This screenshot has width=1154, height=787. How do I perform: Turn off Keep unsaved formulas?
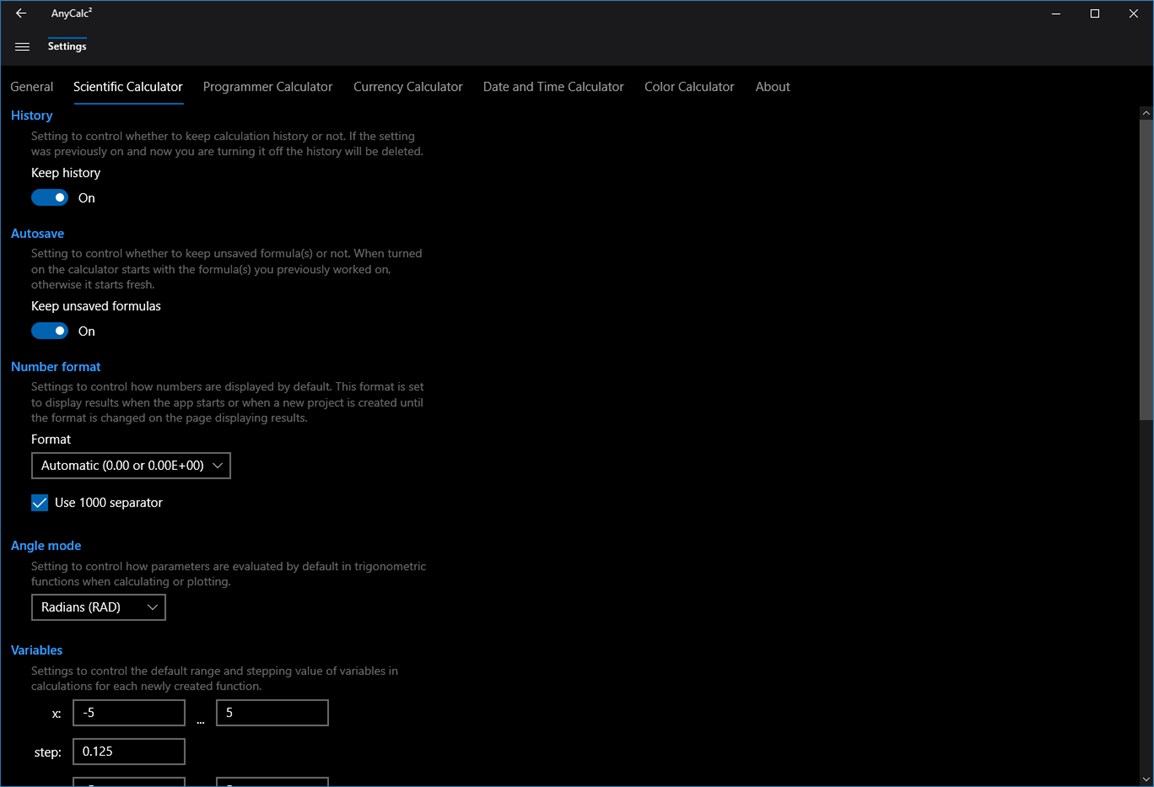pos(49,330)
